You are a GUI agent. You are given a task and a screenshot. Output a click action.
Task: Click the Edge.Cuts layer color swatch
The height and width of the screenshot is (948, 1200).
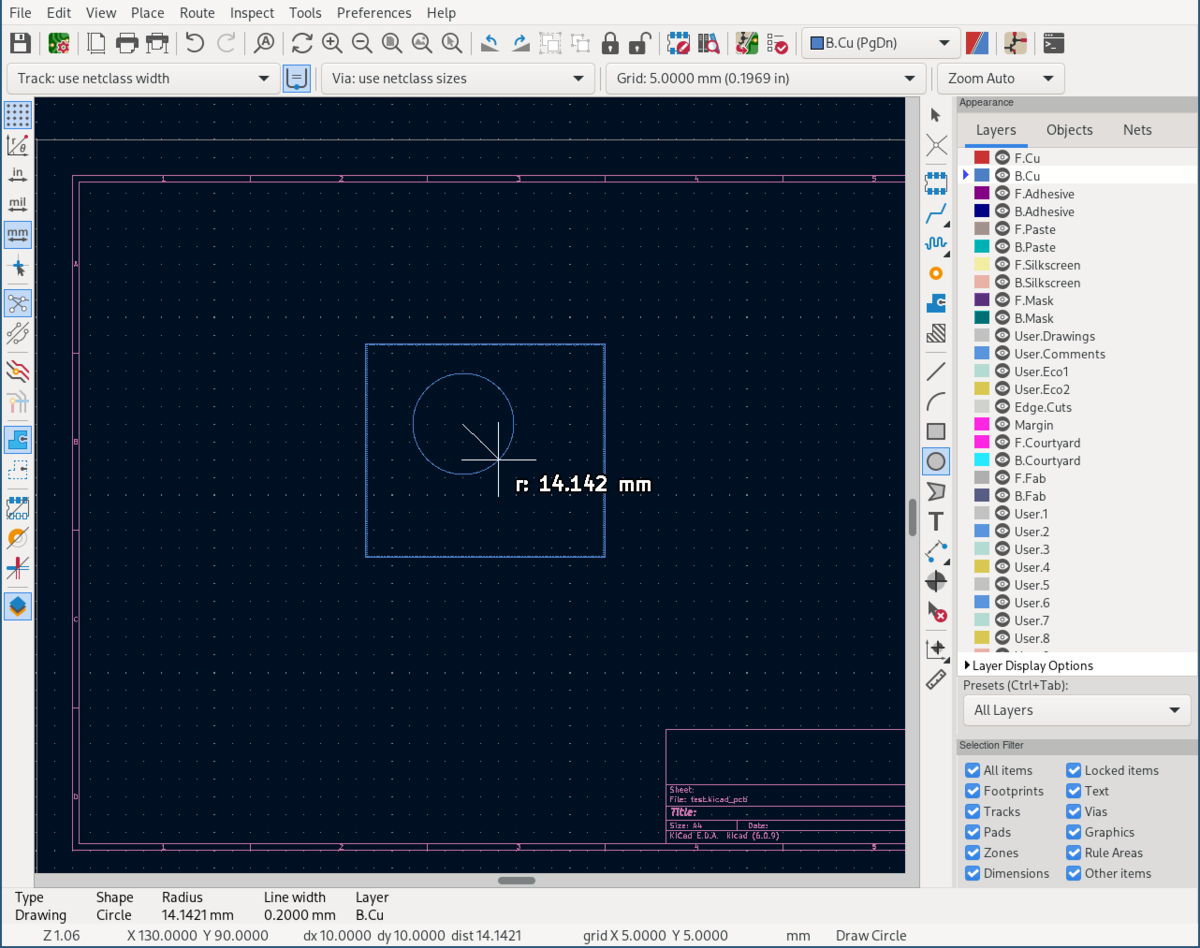tap(981, 407)
